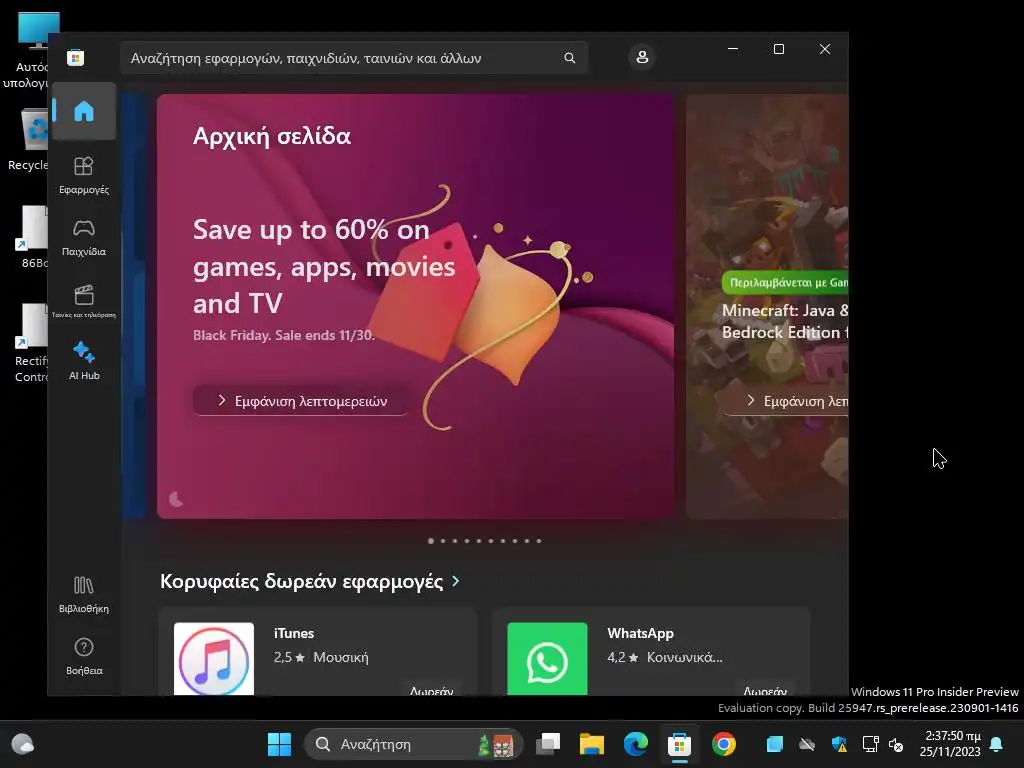This screenshot has width=1024, height=768.
Task: Select the 86Box desktop shortcut
Action: pos(31,237)
